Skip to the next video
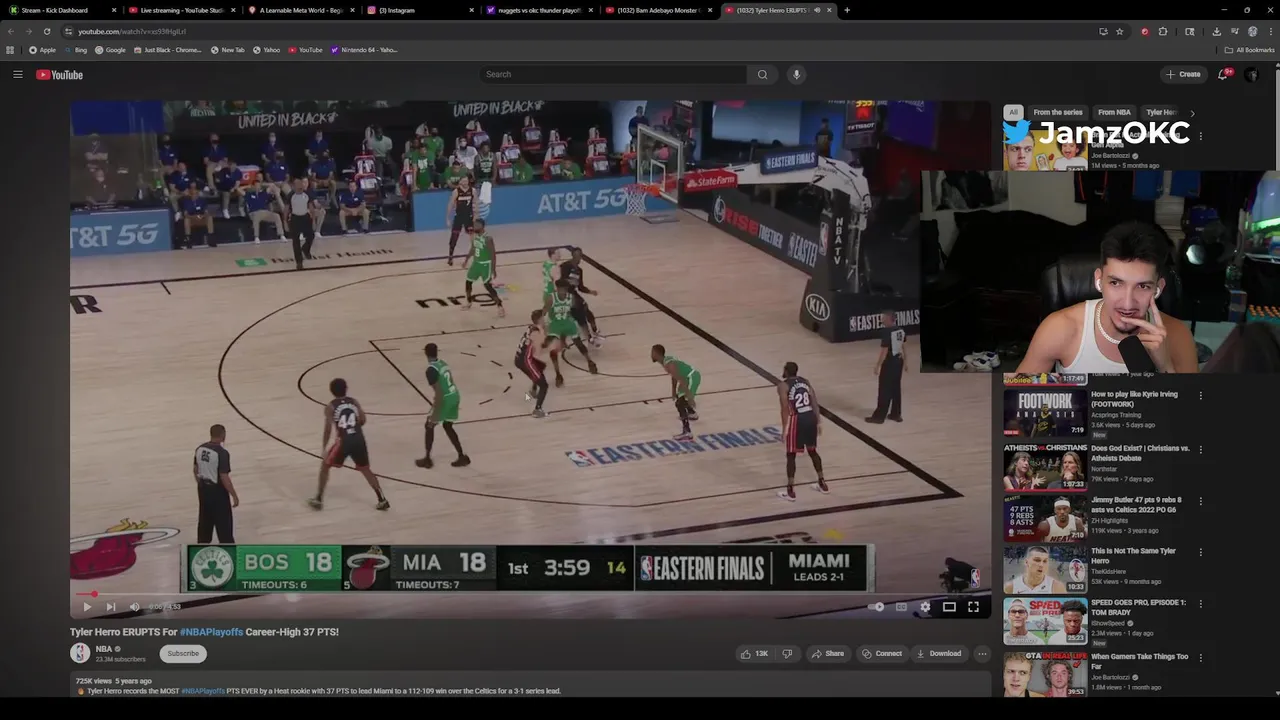The image size is (1280, 720). (110, 606)
